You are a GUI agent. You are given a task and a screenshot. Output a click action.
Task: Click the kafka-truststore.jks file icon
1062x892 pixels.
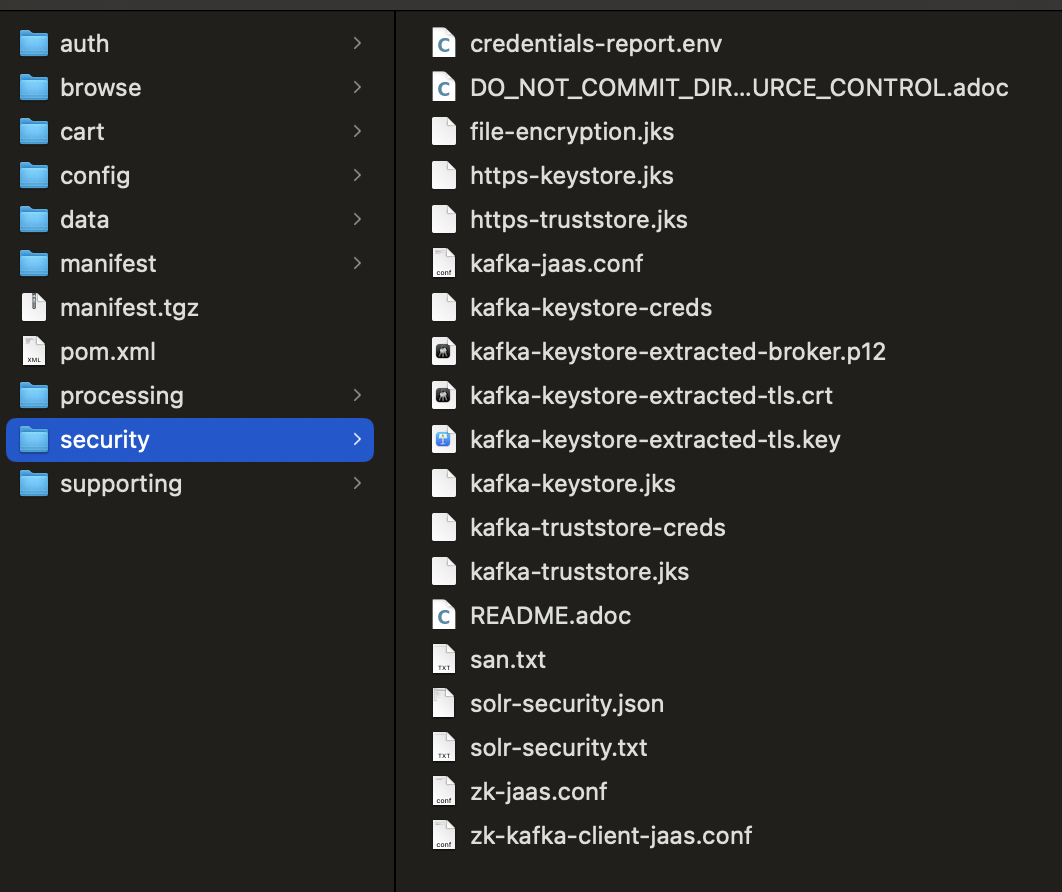[x=444, y=572]
